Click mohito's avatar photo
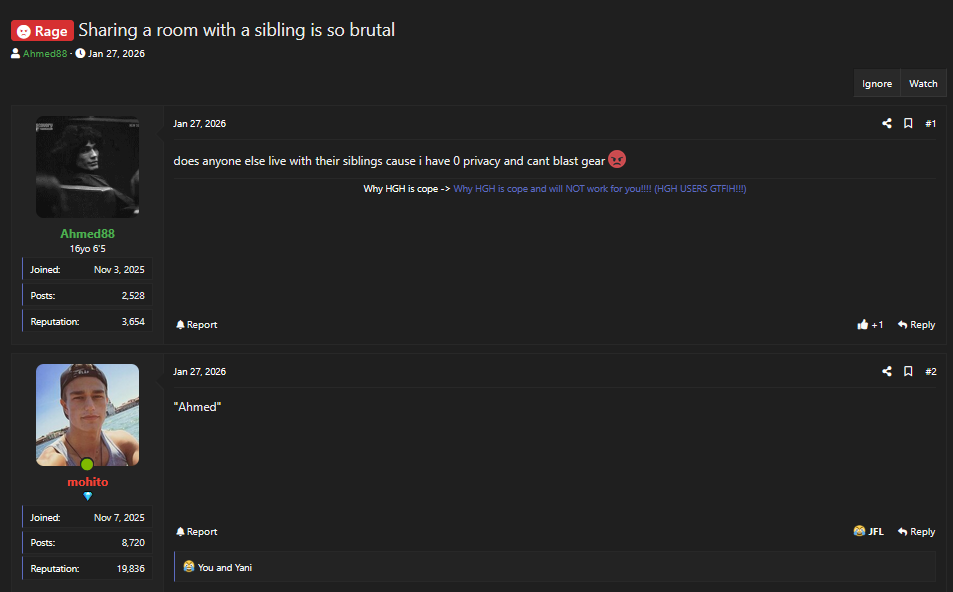953x592 pixels. pos(87,414)
